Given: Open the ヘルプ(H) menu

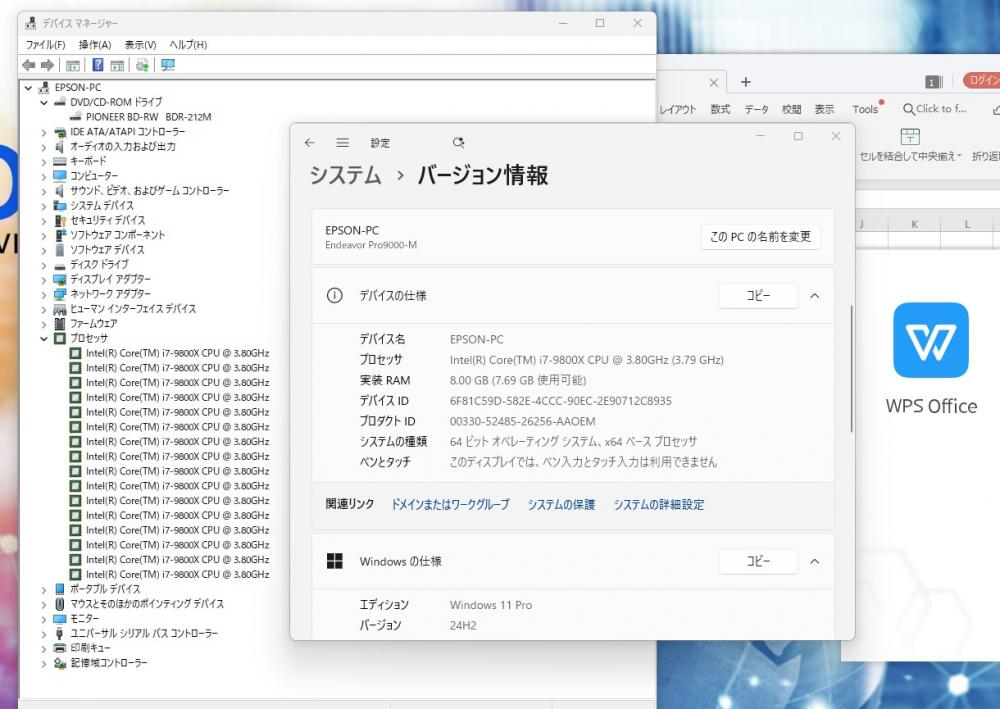Looking at the screenshot, I should pyautogui.click(x=188, y=45).
